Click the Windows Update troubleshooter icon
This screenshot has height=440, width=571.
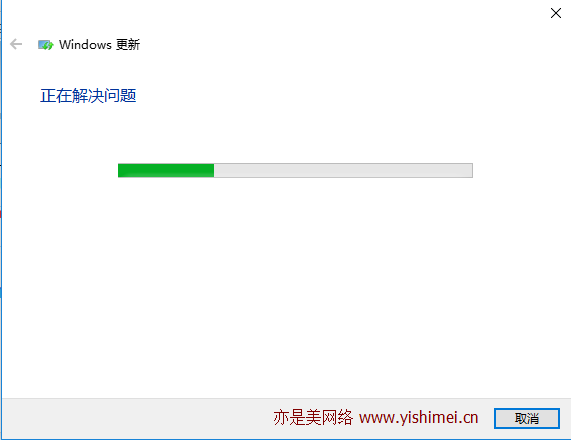click(46, 45)
